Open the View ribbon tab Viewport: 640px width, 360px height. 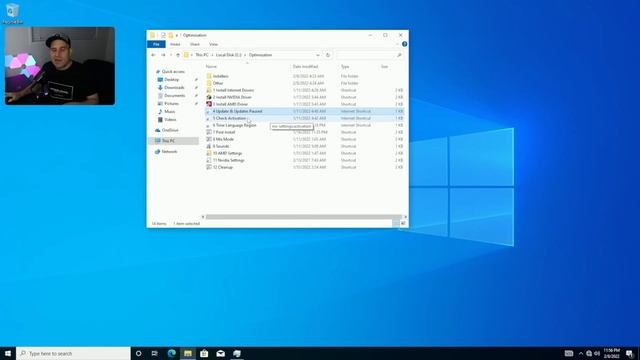tap(213, 44)
